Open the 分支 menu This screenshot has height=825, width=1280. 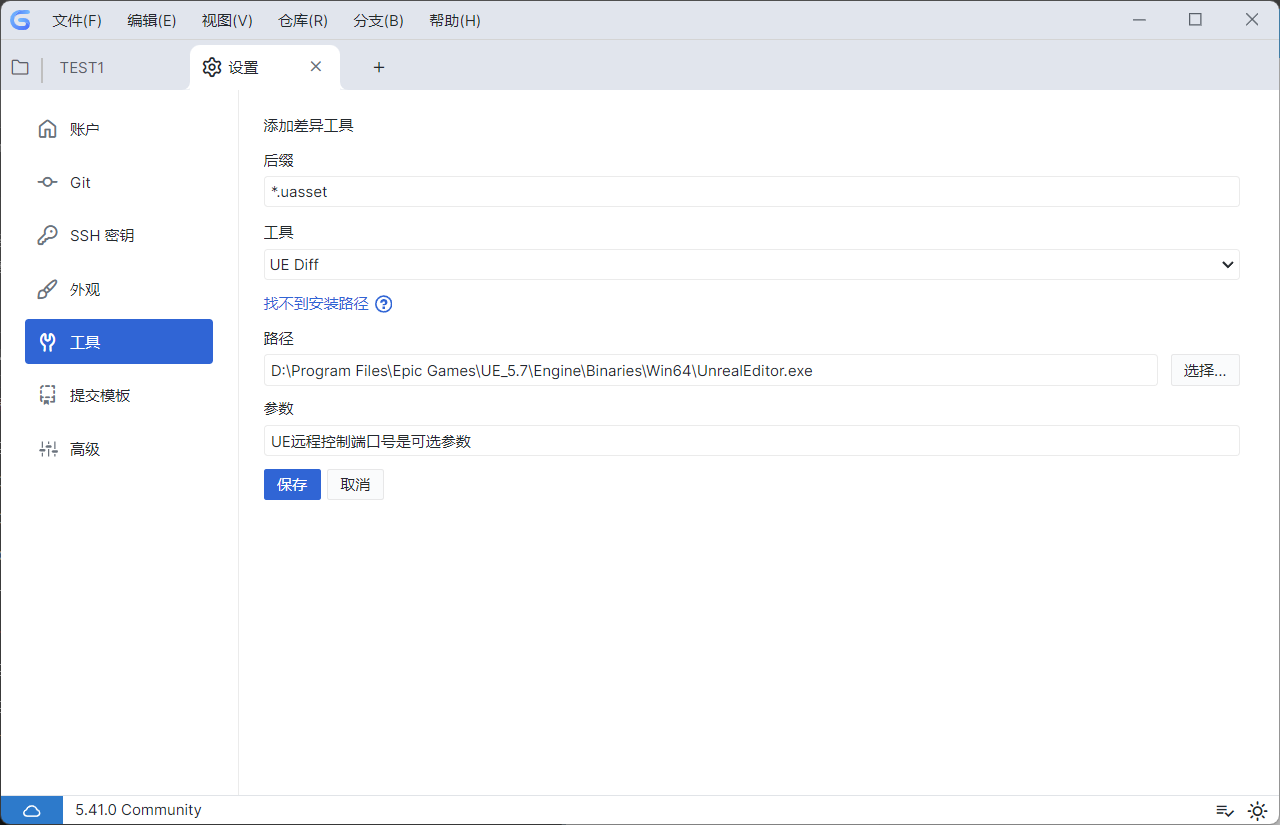tap(378, 20)
